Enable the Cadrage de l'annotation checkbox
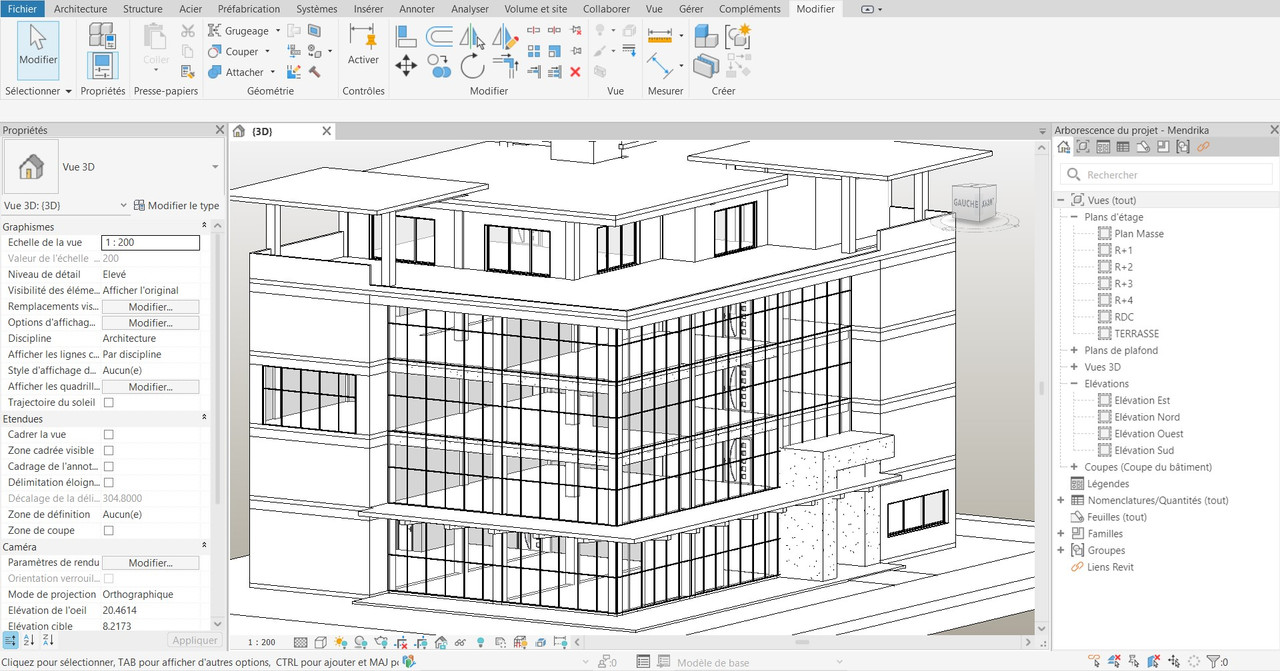Screen dimensions: 1280x671 109,466
